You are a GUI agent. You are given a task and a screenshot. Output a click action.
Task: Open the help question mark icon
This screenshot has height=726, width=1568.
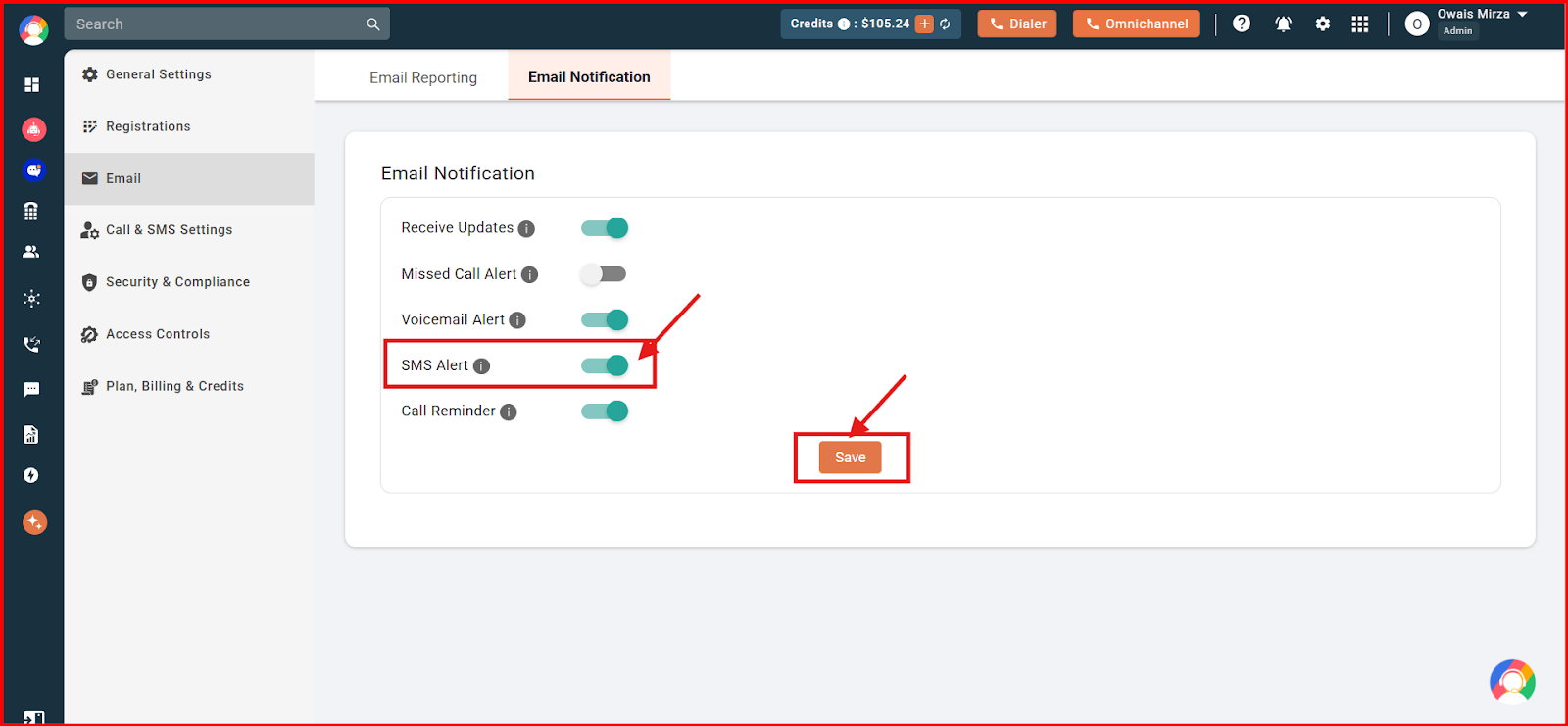click(x=1242, y=24)
